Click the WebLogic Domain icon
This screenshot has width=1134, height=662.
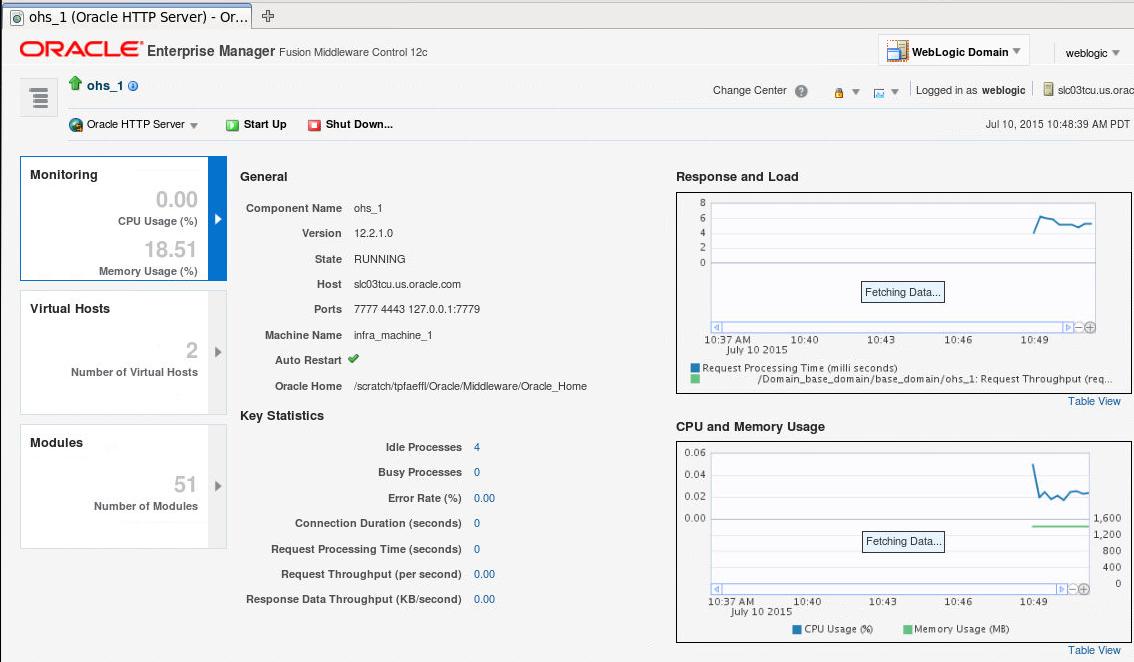coord(898,51)
